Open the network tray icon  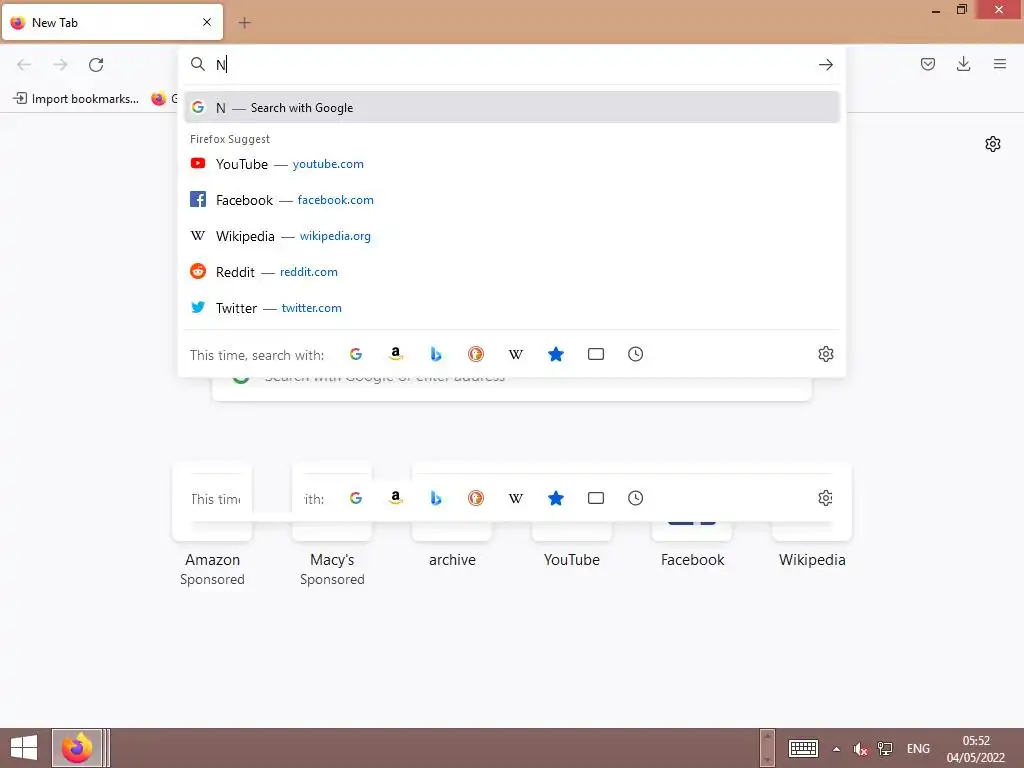[885, 749]
